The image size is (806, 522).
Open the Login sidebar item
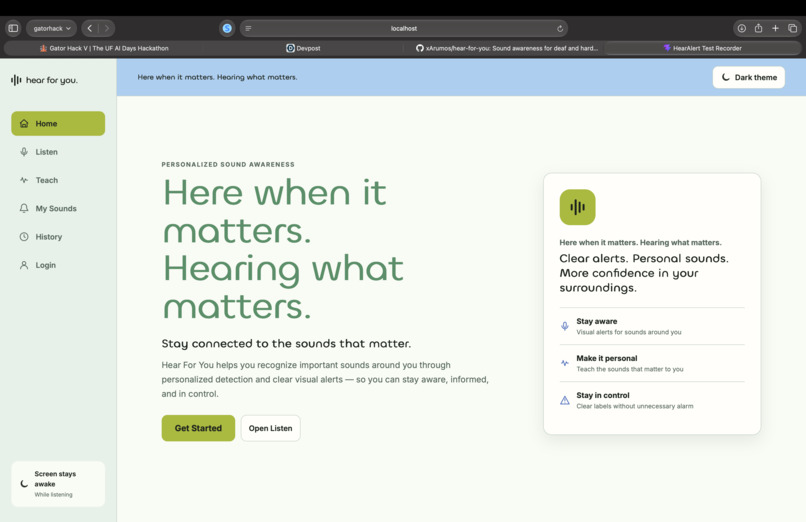[58, 265]
